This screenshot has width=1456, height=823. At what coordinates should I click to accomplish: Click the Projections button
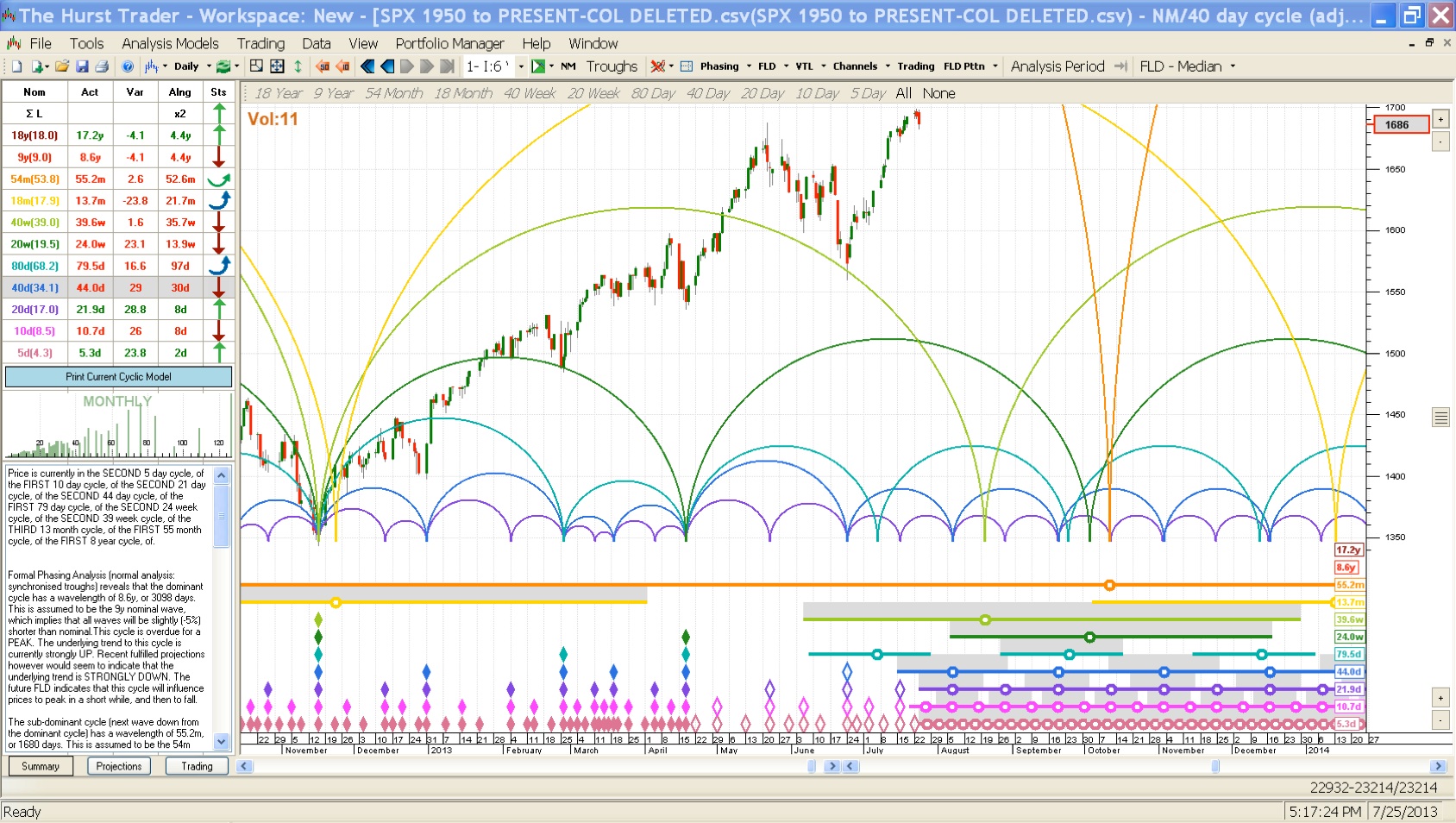(x=119, y=766)
